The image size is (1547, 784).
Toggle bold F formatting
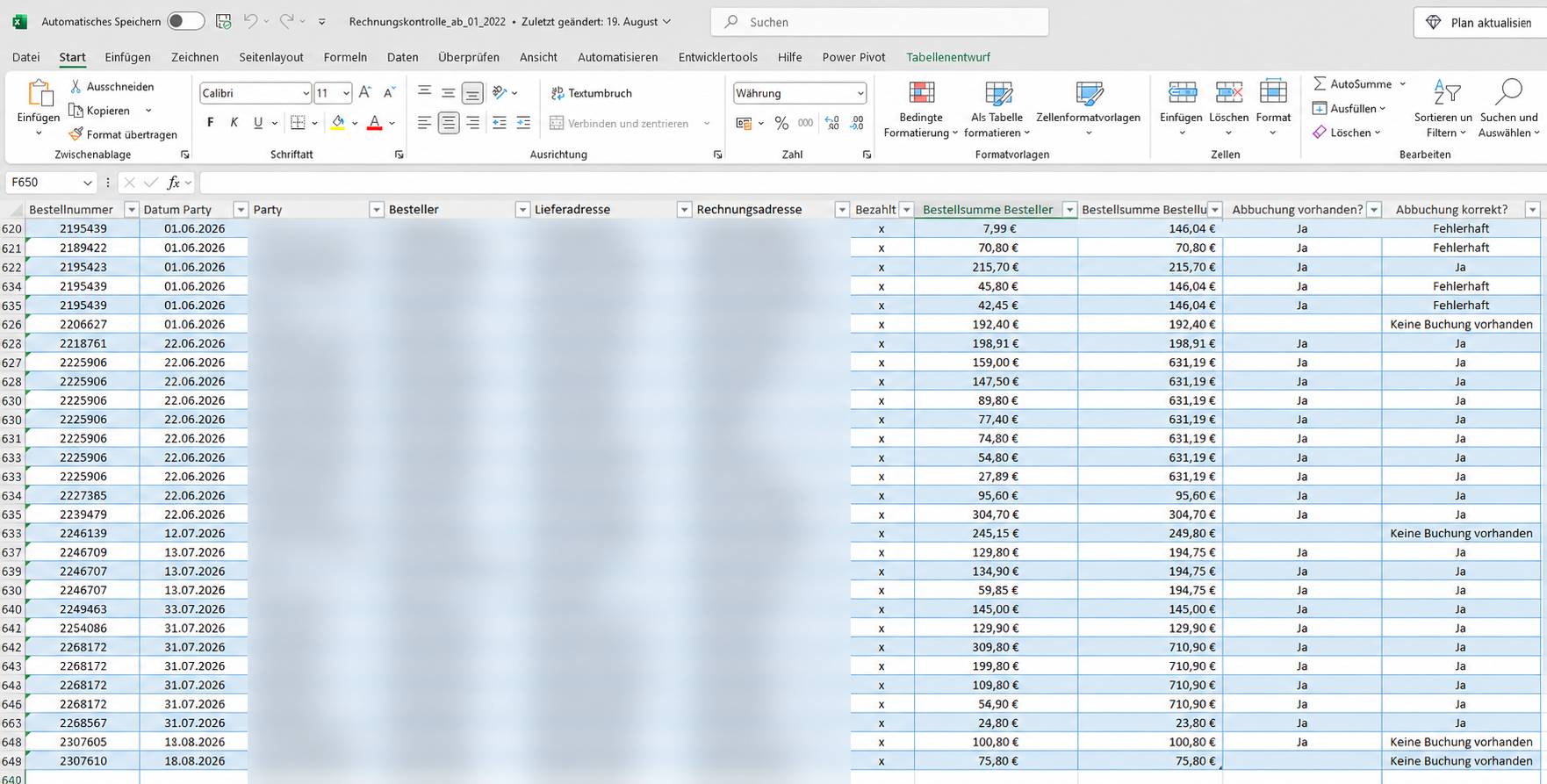coord(210,123)
